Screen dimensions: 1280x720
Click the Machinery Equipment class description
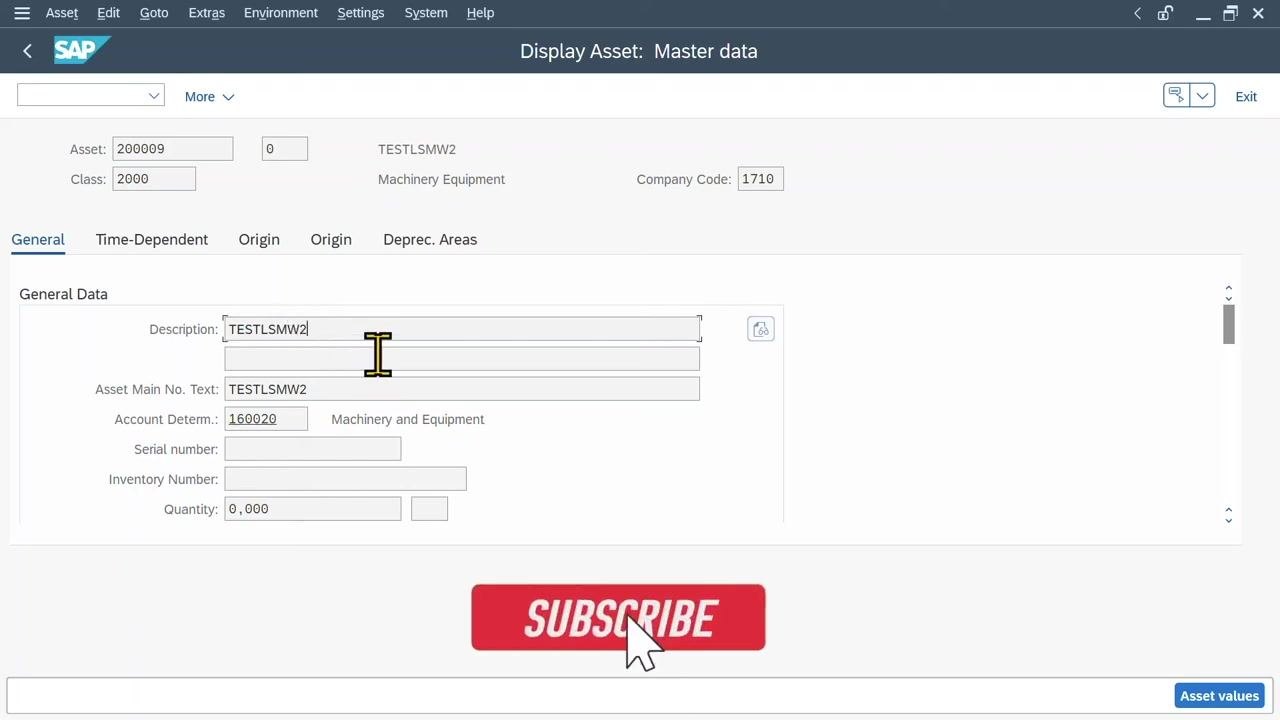tap(441, 179)
